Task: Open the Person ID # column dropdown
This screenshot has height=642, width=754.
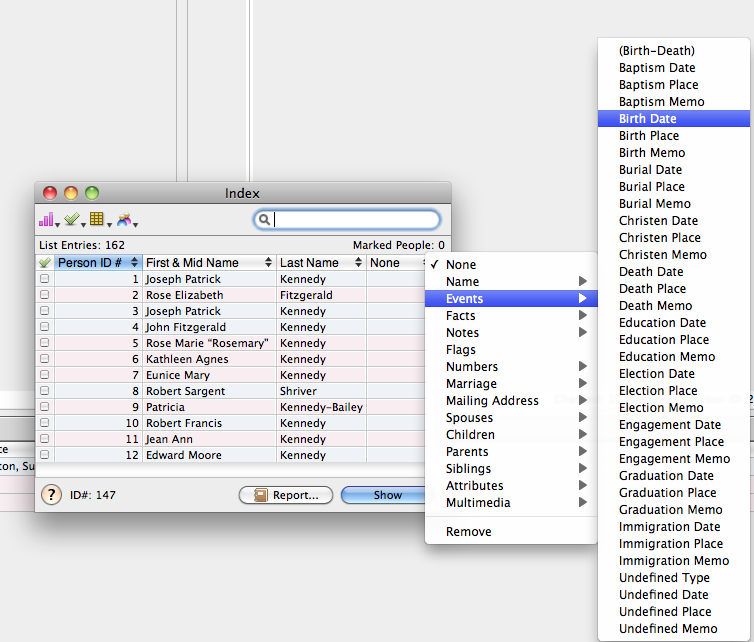Action: click(x=134, y=263)
